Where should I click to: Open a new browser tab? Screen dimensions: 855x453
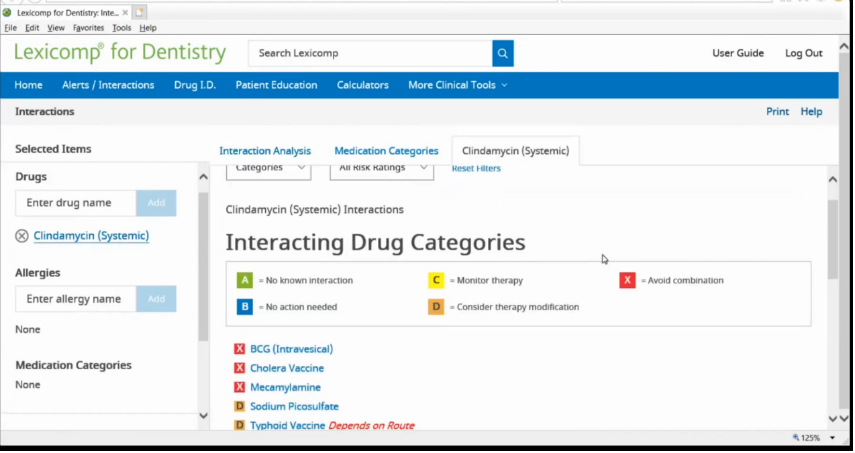(x=139, y=12)
